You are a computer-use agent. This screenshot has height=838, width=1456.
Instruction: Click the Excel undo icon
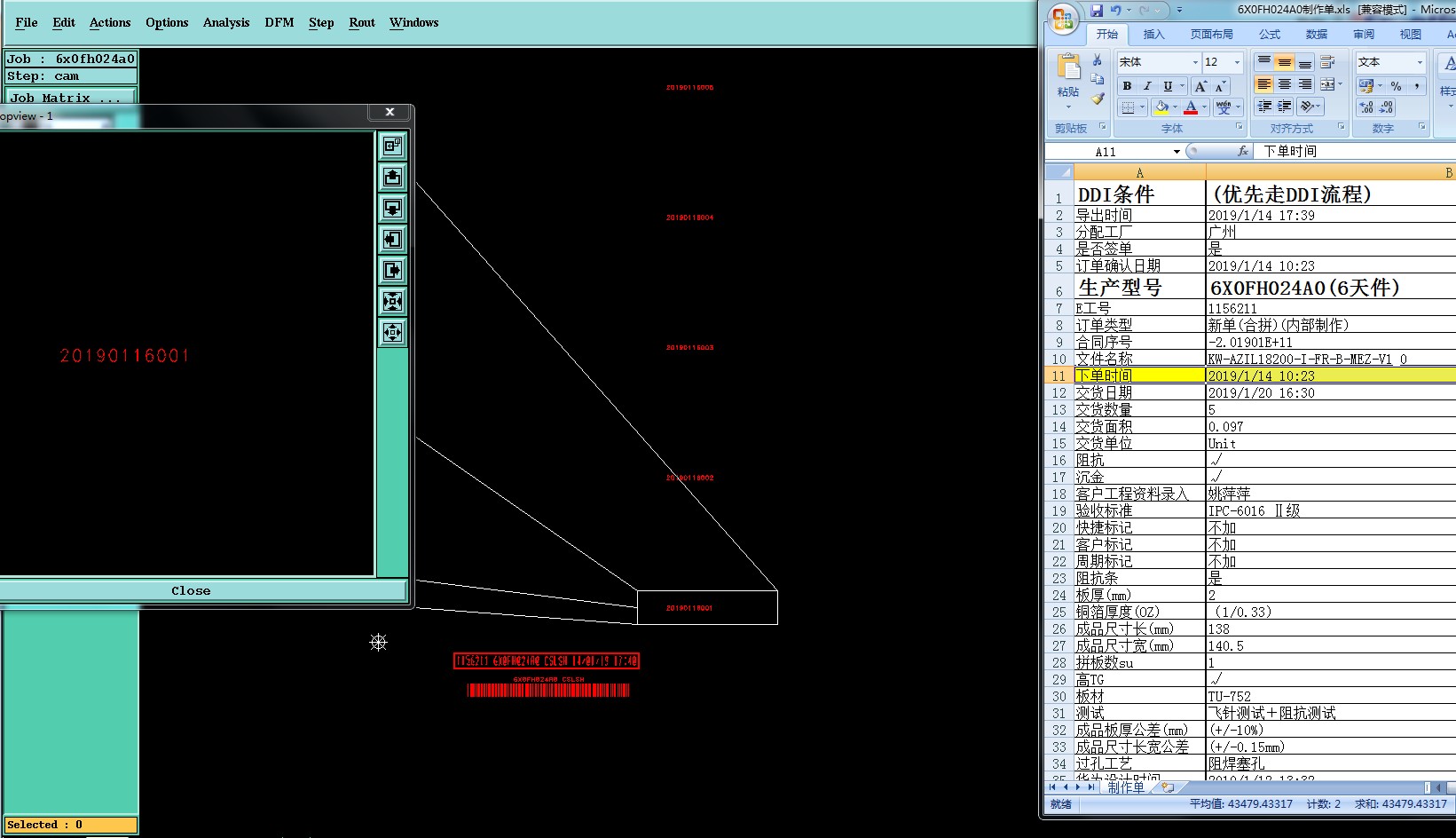pos(1115,11)
